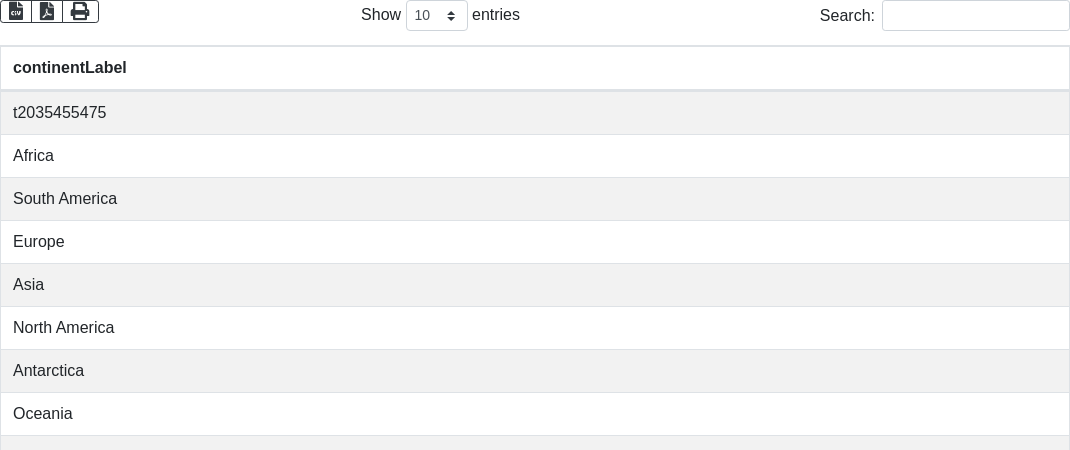Export table as PDF file
The height and width of the screenshot is (450, 1070).
[x=47, y=11]
